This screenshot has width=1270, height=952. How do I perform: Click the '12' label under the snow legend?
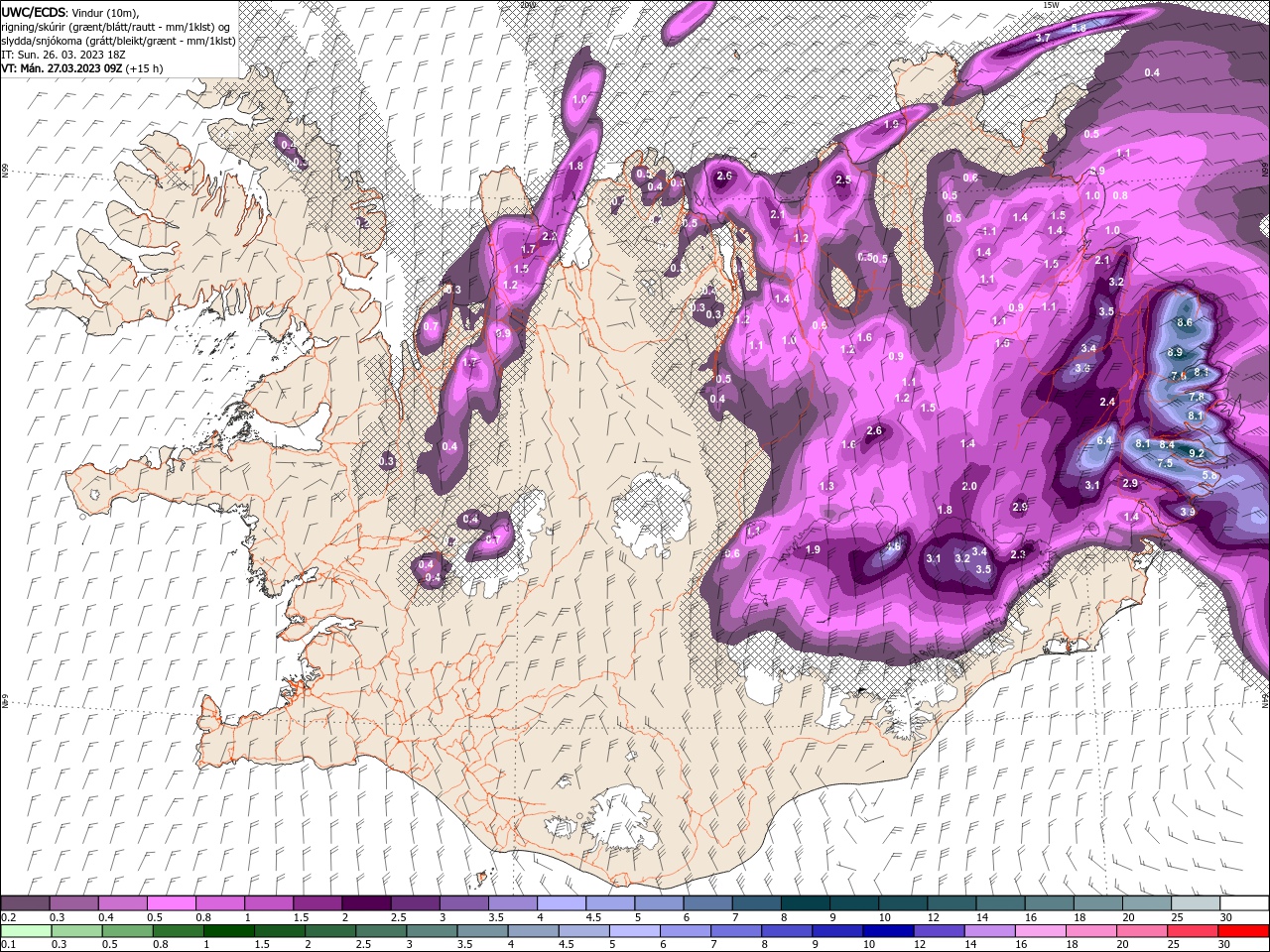[934, 917]
